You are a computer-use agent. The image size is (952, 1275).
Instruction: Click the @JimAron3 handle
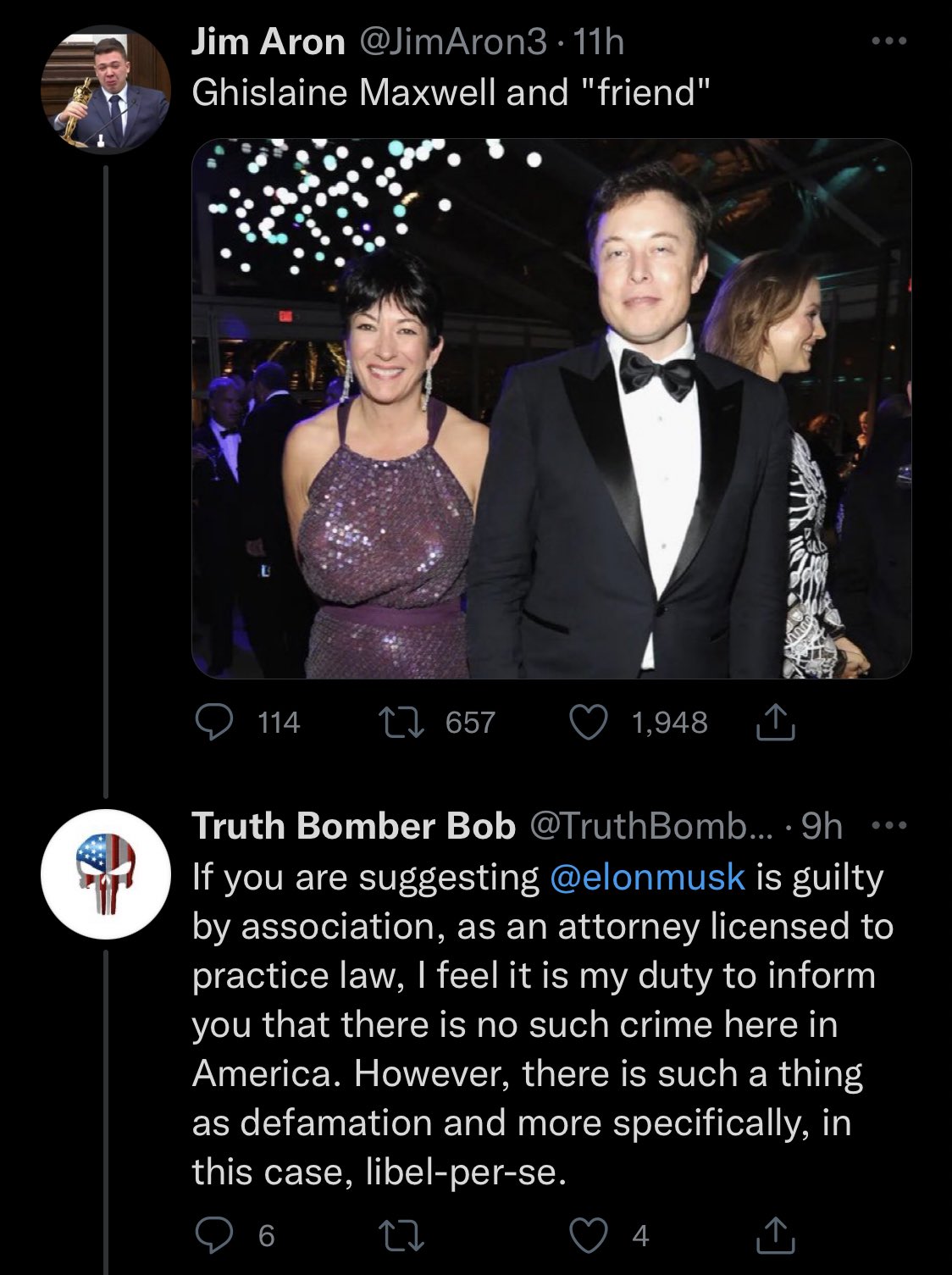point(455,43)
